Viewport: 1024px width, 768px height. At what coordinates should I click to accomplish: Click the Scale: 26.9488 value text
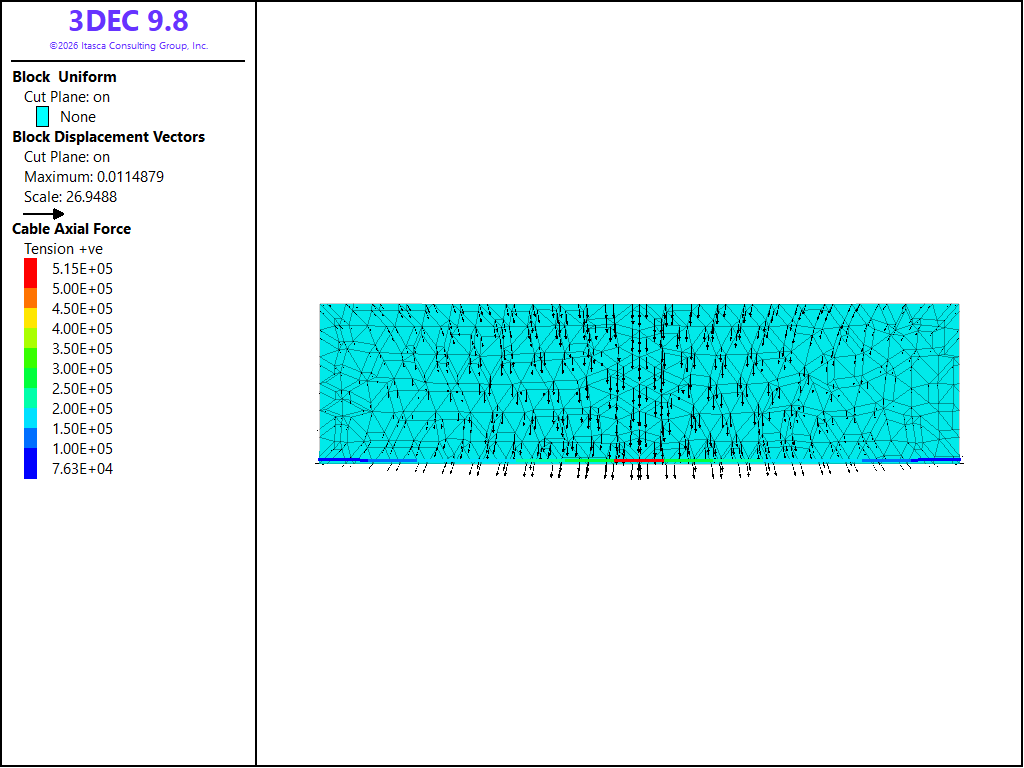[x=71, y=197]
